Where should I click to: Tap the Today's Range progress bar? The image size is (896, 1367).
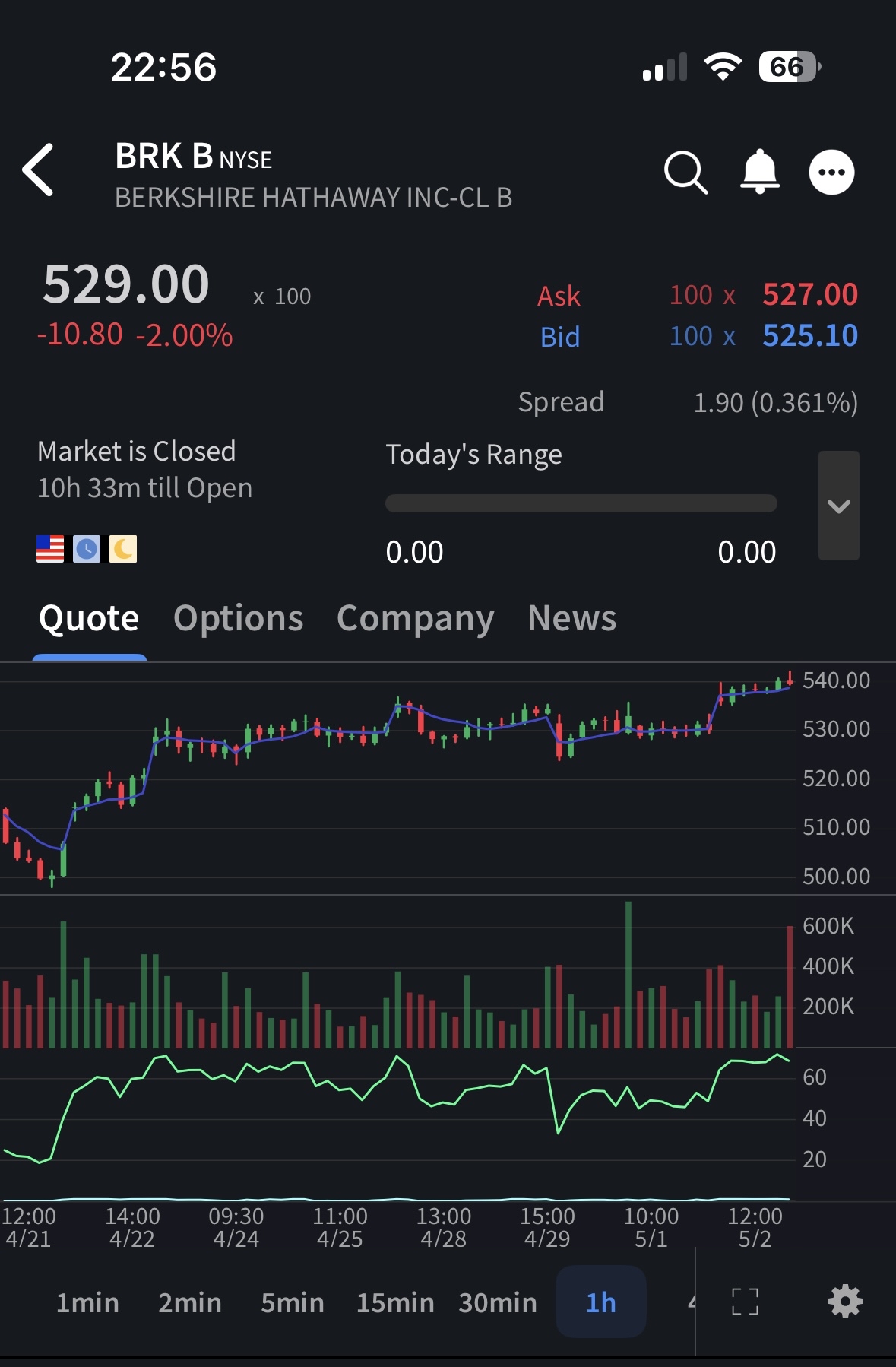coord(581,503)
